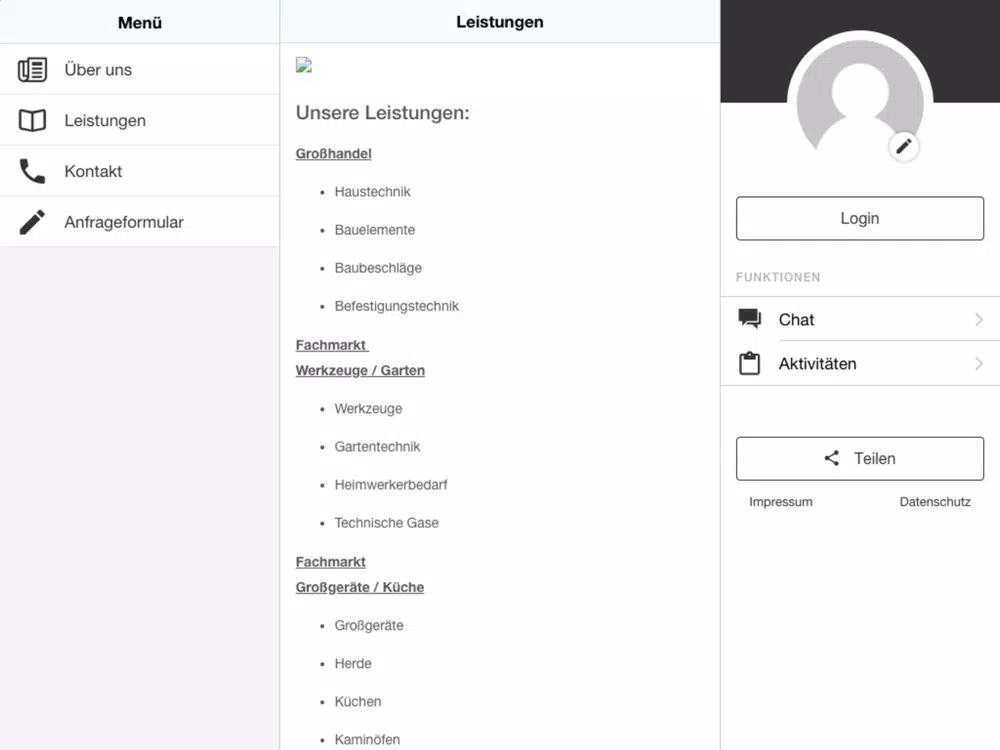Click the broken image placeholder icon
The height and width of the screenshot is (750, 1000).
[x=304, y=65]
